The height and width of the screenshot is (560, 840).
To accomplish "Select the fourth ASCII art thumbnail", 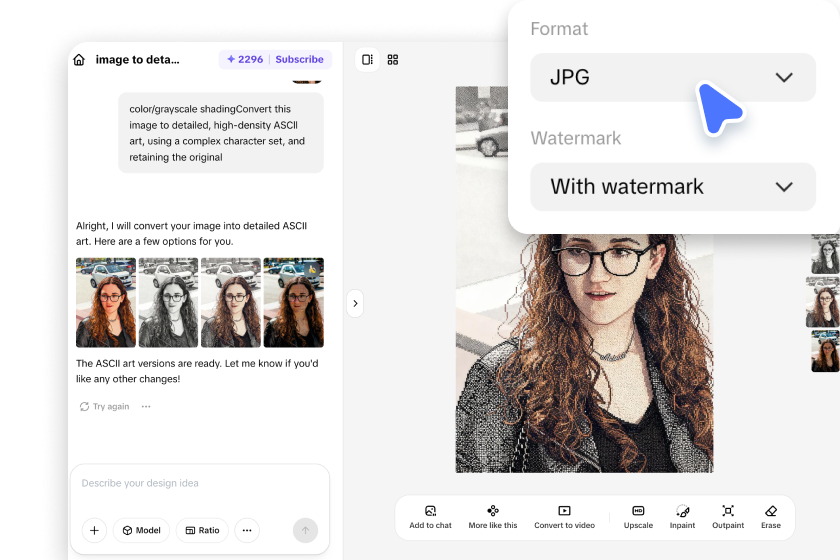I will 294,302.
